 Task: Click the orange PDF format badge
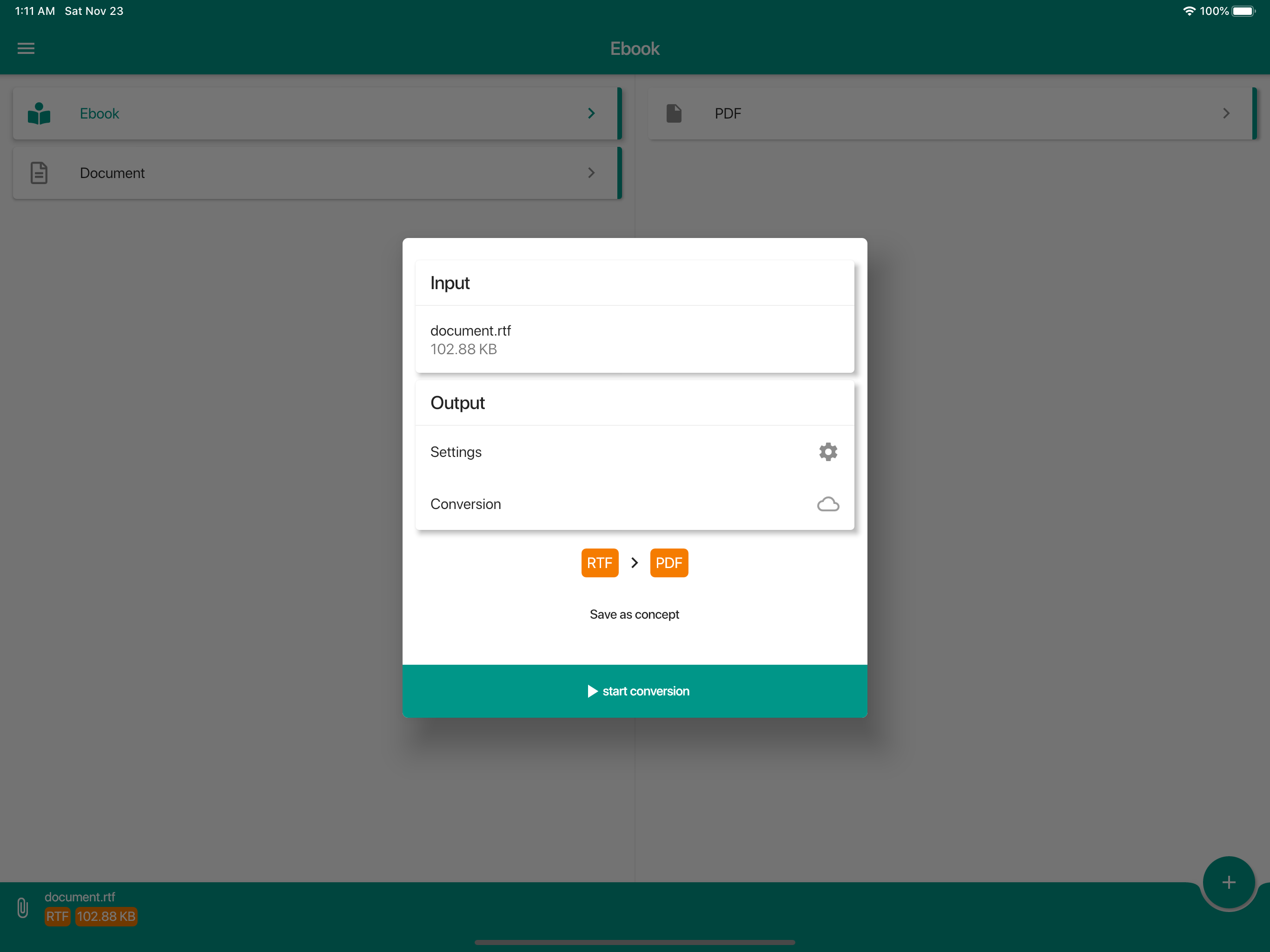[x=668, y=563]
